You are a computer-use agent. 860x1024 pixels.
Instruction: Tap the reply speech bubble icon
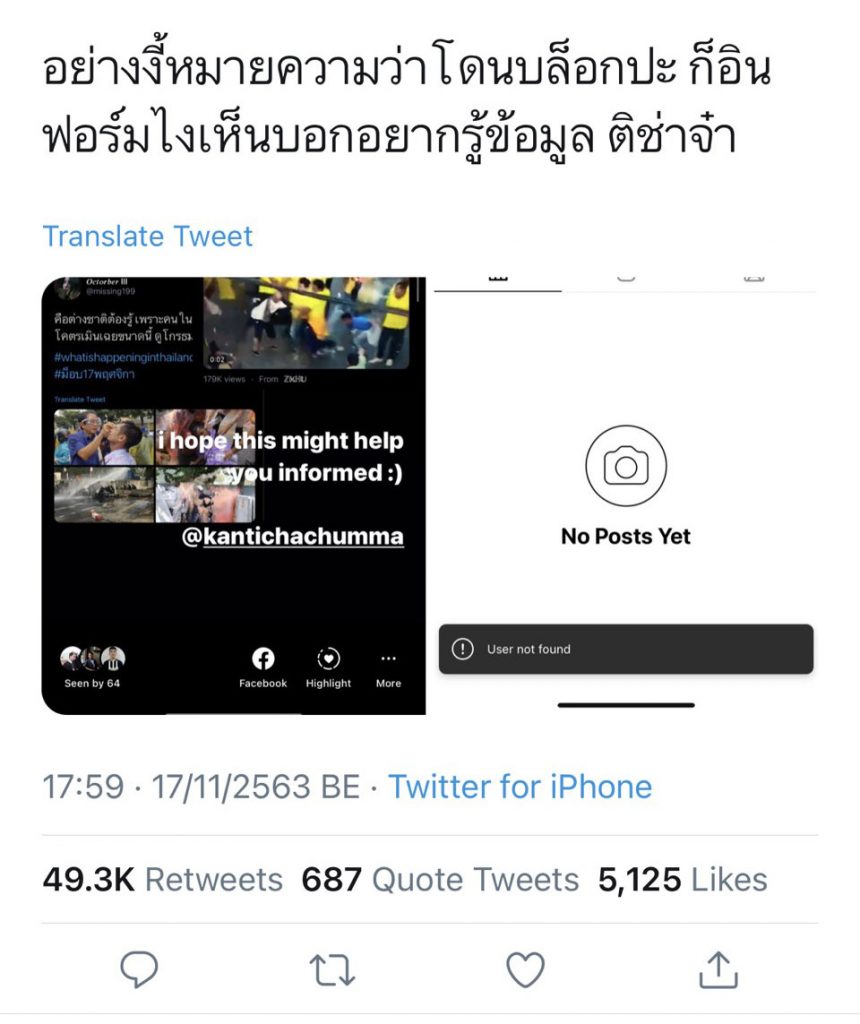click(x=139, y=969)
